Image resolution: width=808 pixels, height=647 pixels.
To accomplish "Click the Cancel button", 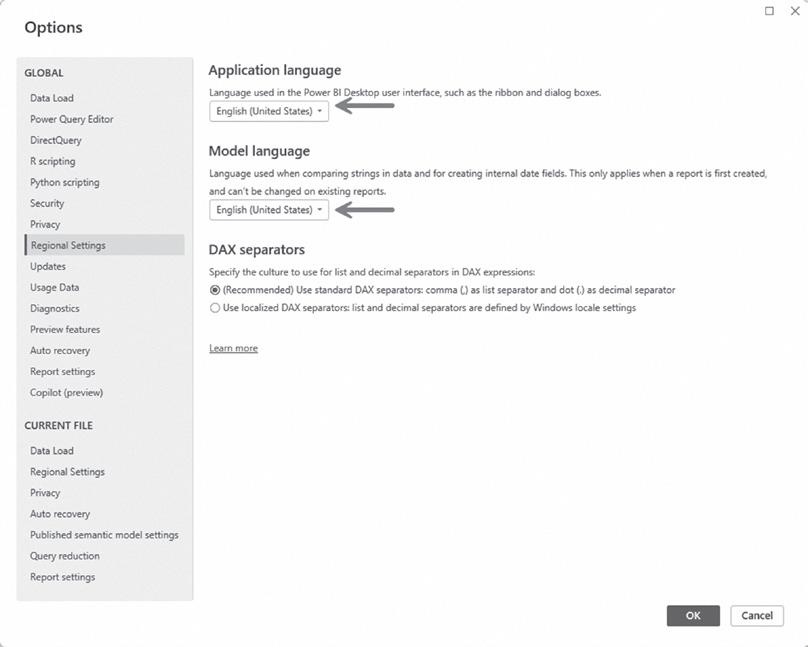I will pos(756,616).
